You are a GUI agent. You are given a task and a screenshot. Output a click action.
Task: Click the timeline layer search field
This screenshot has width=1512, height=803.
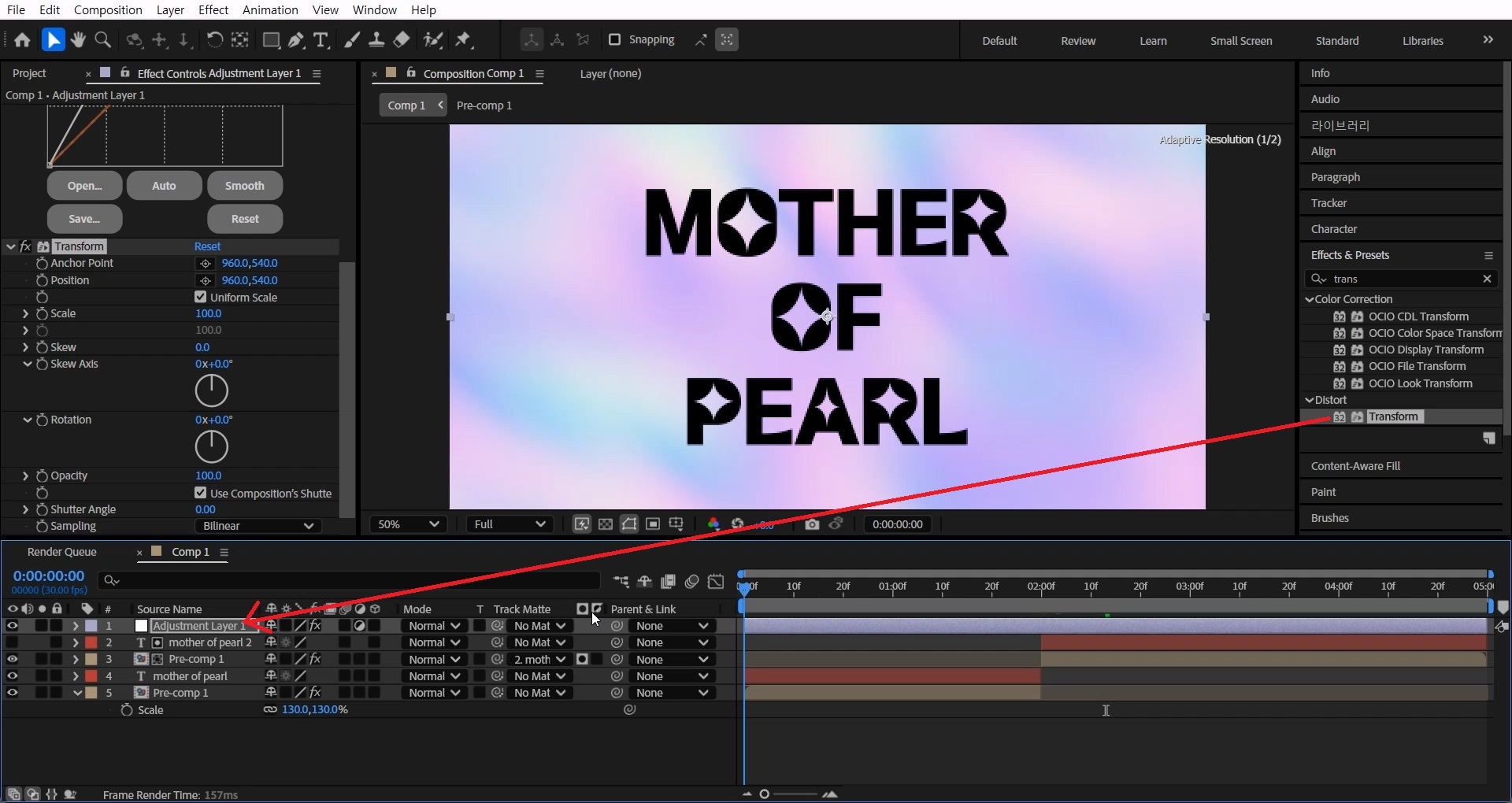tap(350, 581)
